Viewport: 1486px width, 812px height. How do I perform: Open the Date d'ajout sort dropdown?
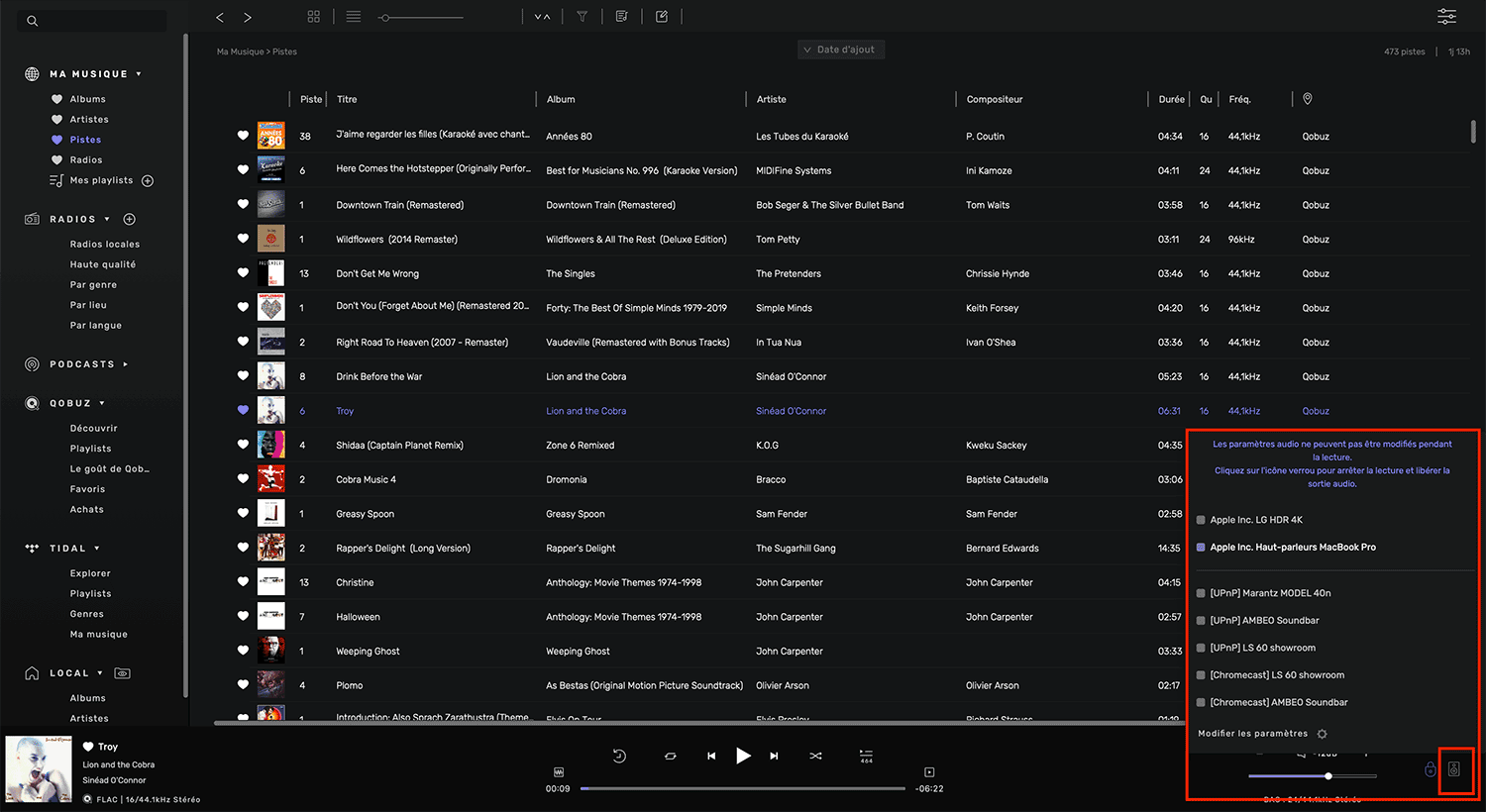pos(841,50)
